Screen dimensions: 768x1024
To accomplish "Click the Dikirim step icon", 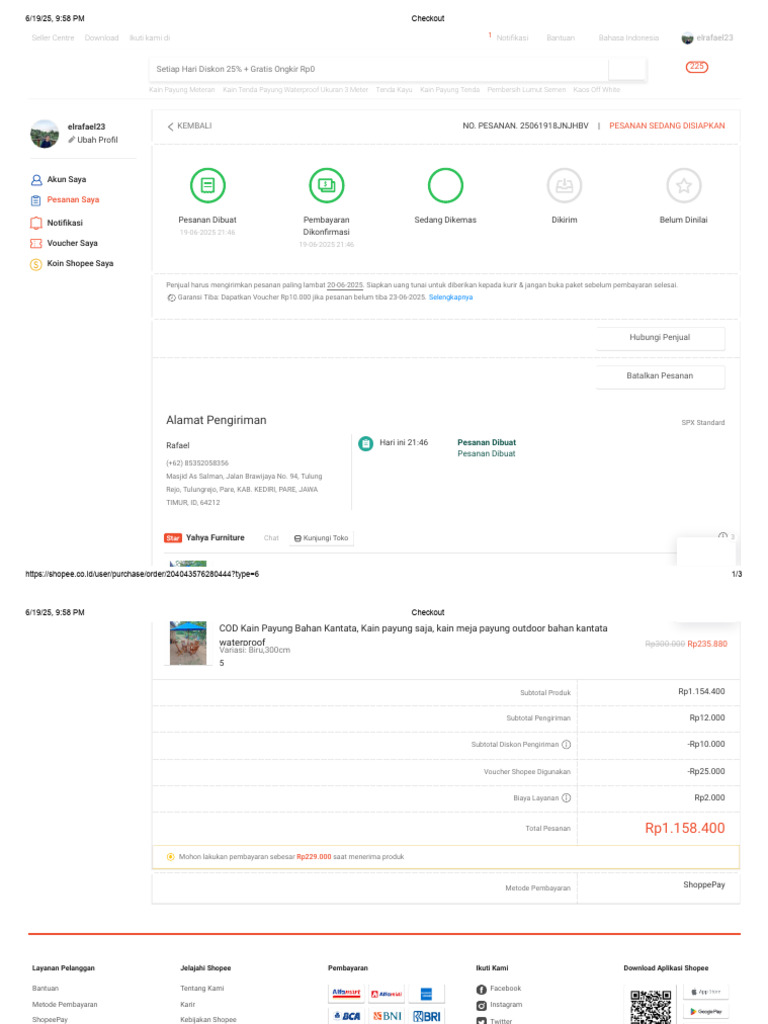I will [x=564, y=185].
